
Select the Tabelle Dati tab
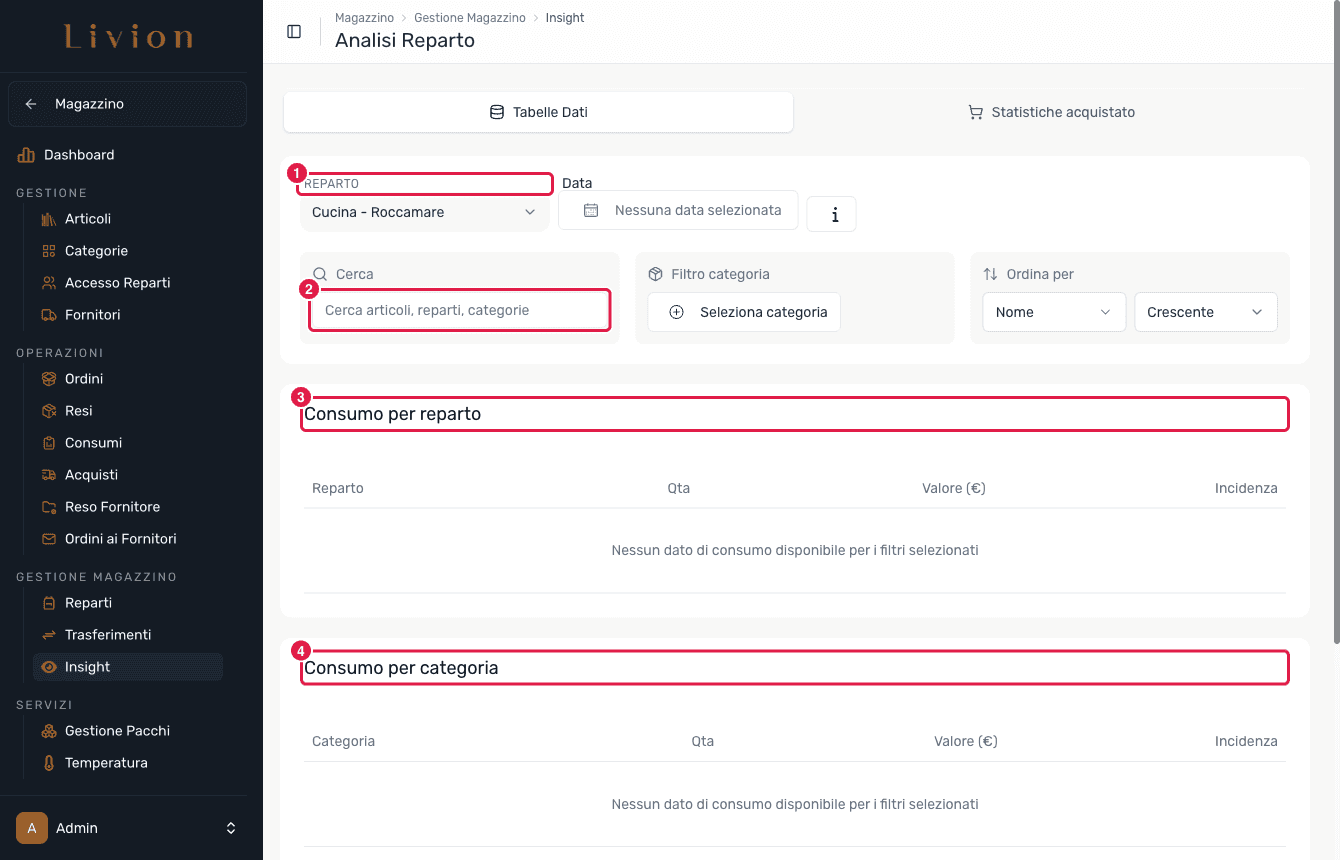[538, 112]
